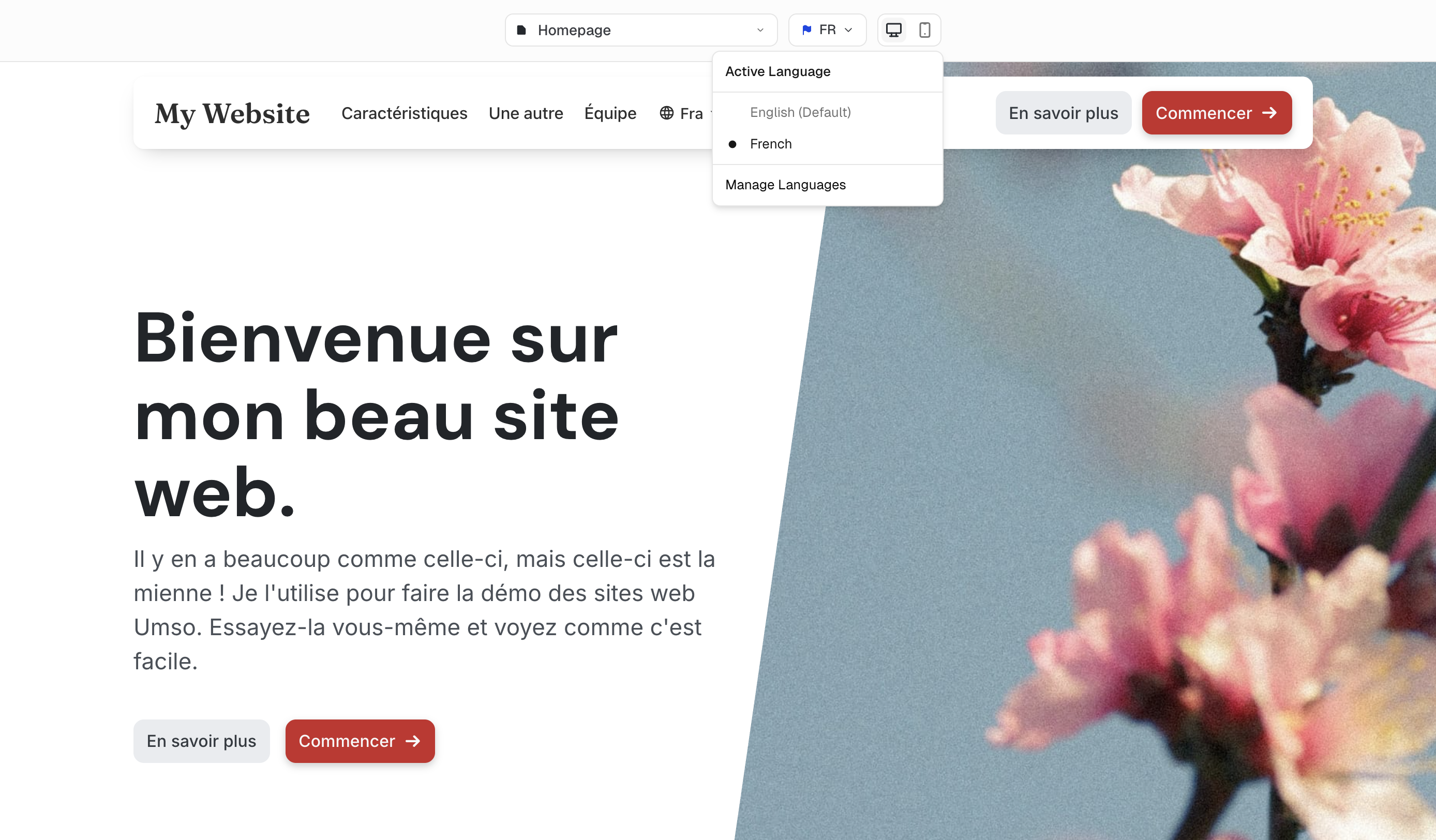The height and width of the screenshot is (840, 1436).
Task: Click hero En savoir plus button
Action: click(x=201, y=740)
